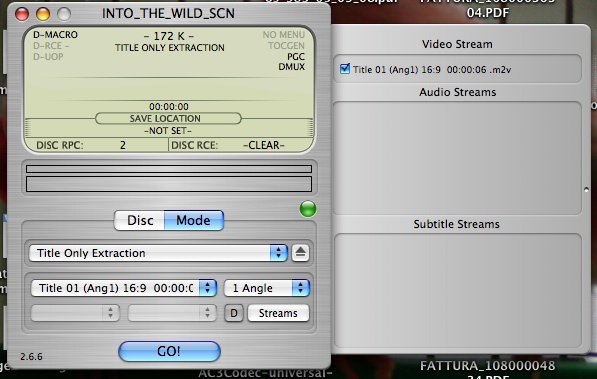The height and width of the screenshot is (379, 597).
Task: Close the INTO_THE_WILD_SCN window with red button
Action: (x=22, y=14)
